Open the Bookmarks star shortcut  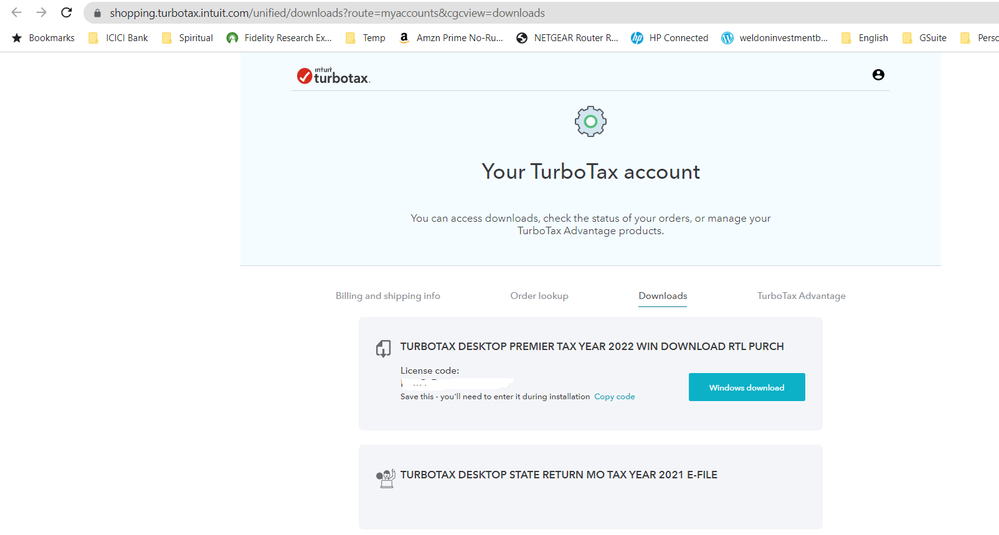(43, 38)
